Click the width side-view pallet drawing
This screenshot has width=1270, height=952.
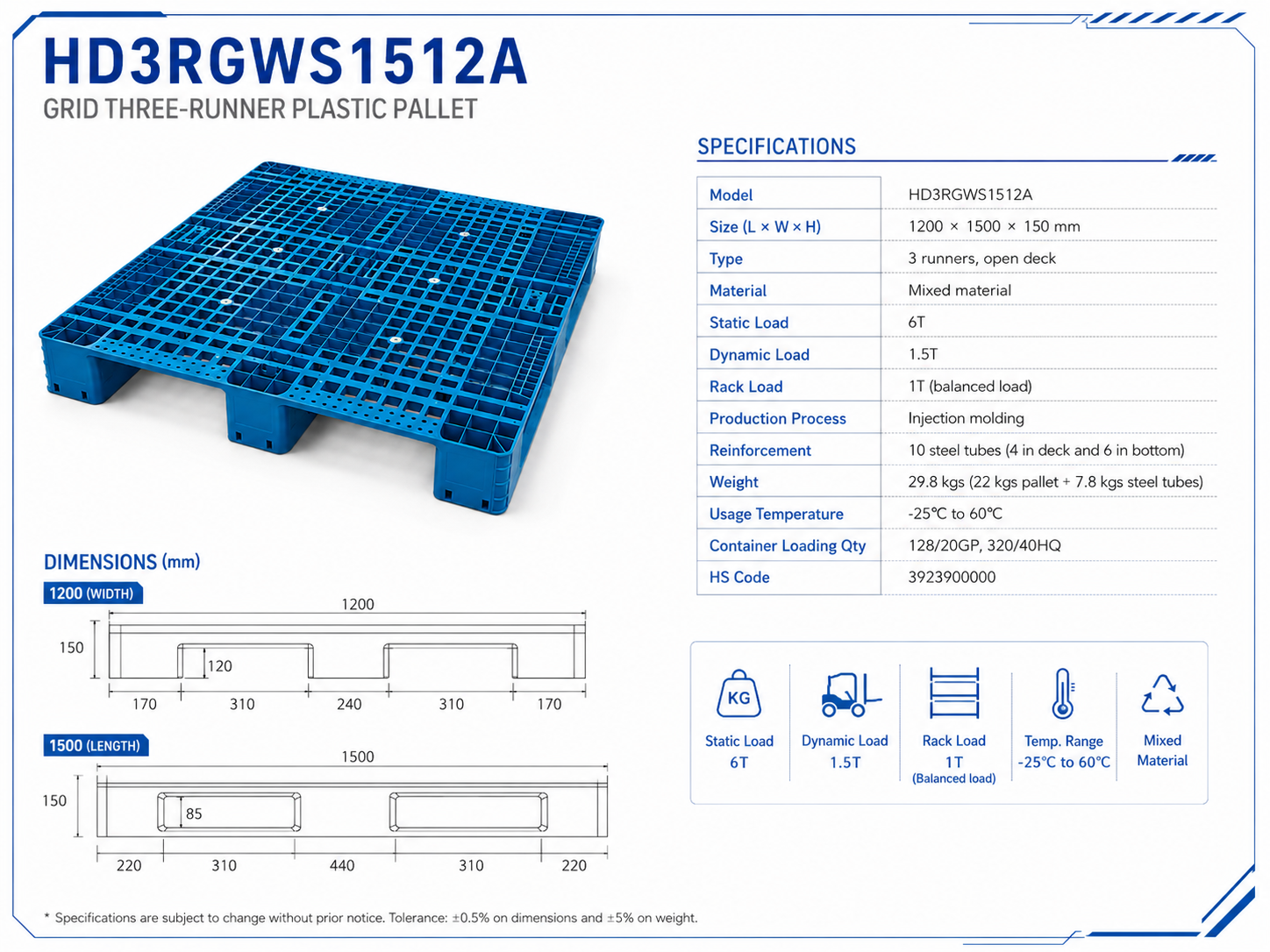(x=346, y=652)
